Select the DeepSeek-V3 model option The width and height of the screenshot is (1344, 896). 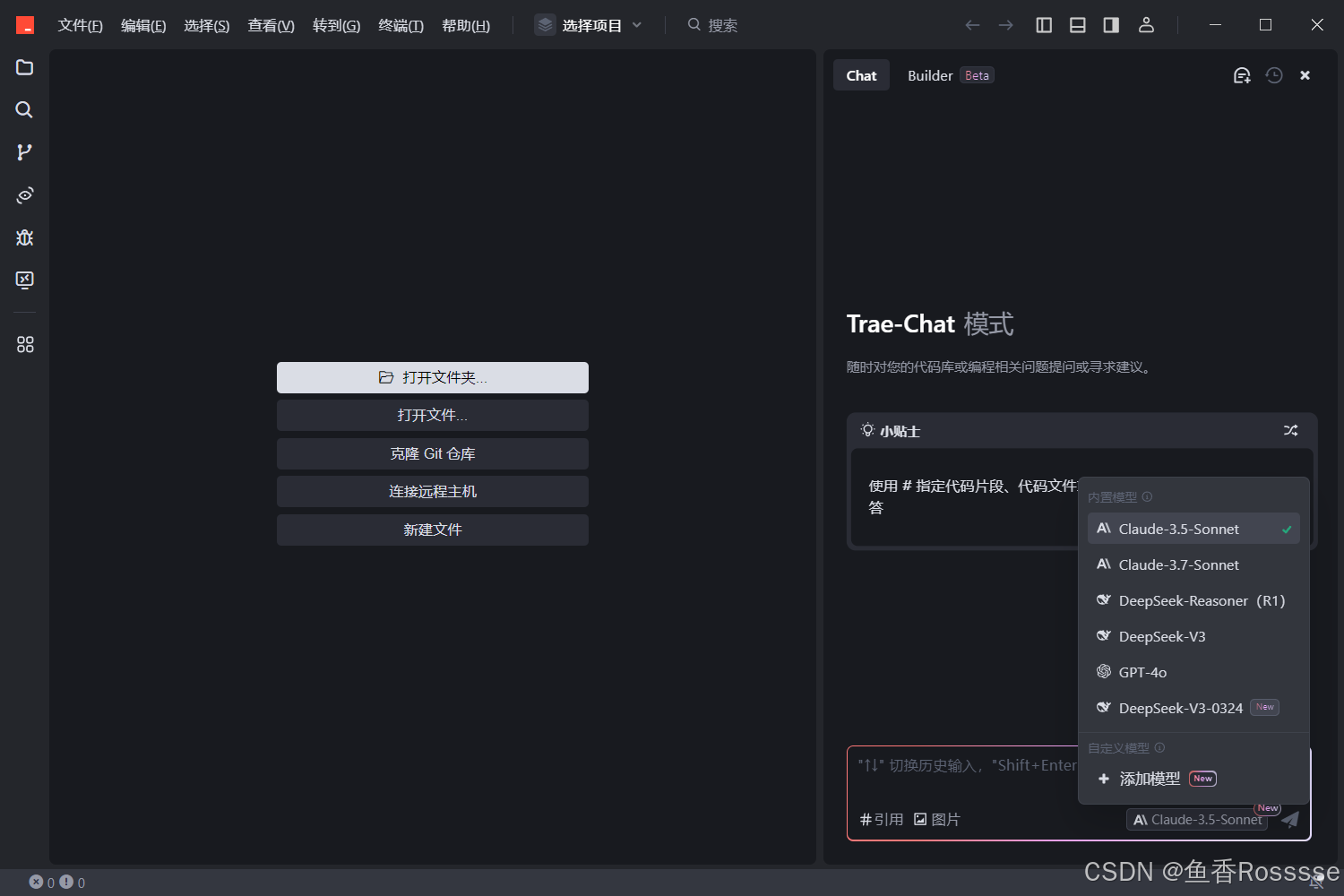coord(1193,636)
